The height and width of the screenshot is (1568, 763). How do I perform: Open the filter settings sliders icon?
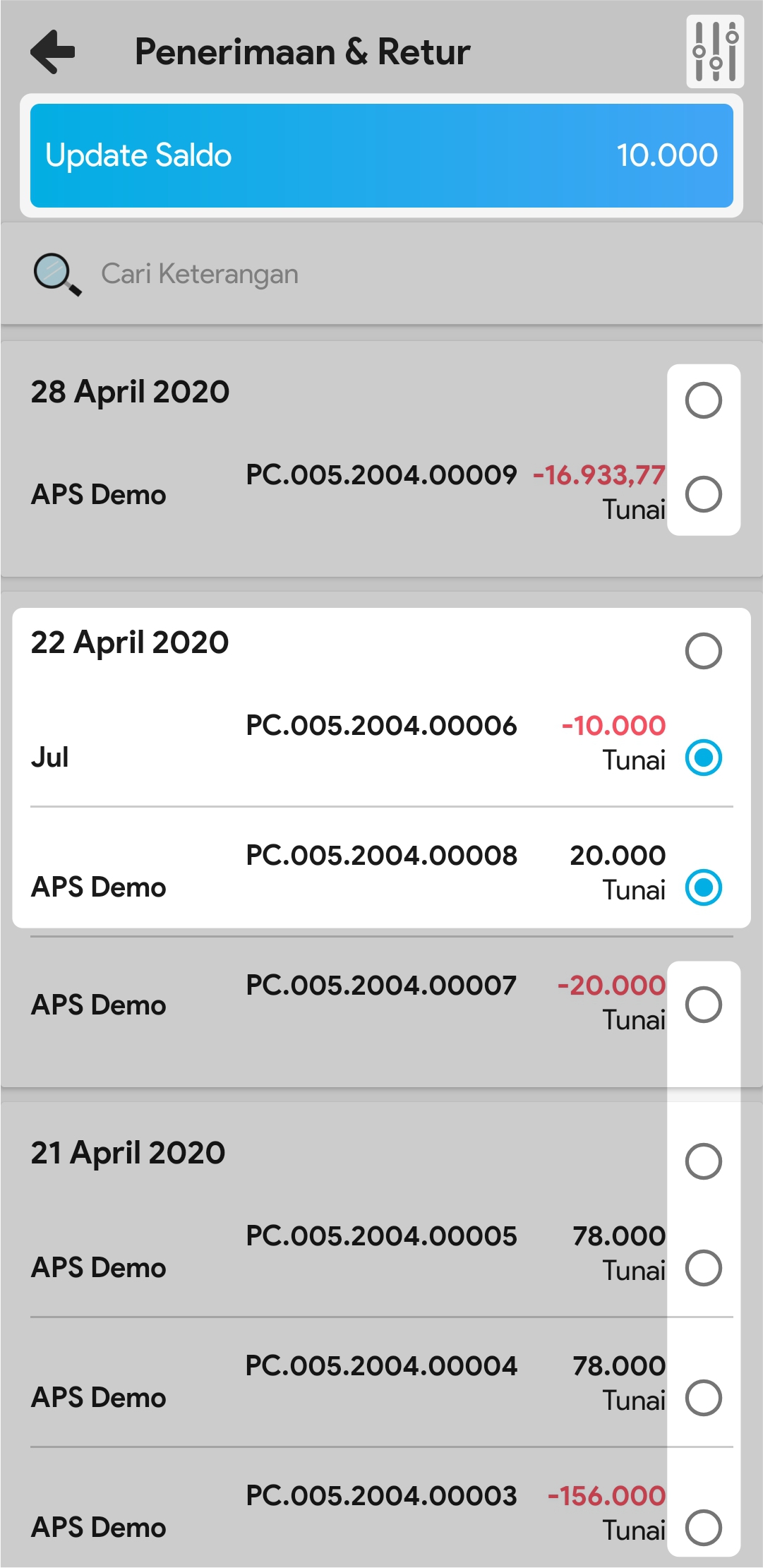[x=715, y=52]
